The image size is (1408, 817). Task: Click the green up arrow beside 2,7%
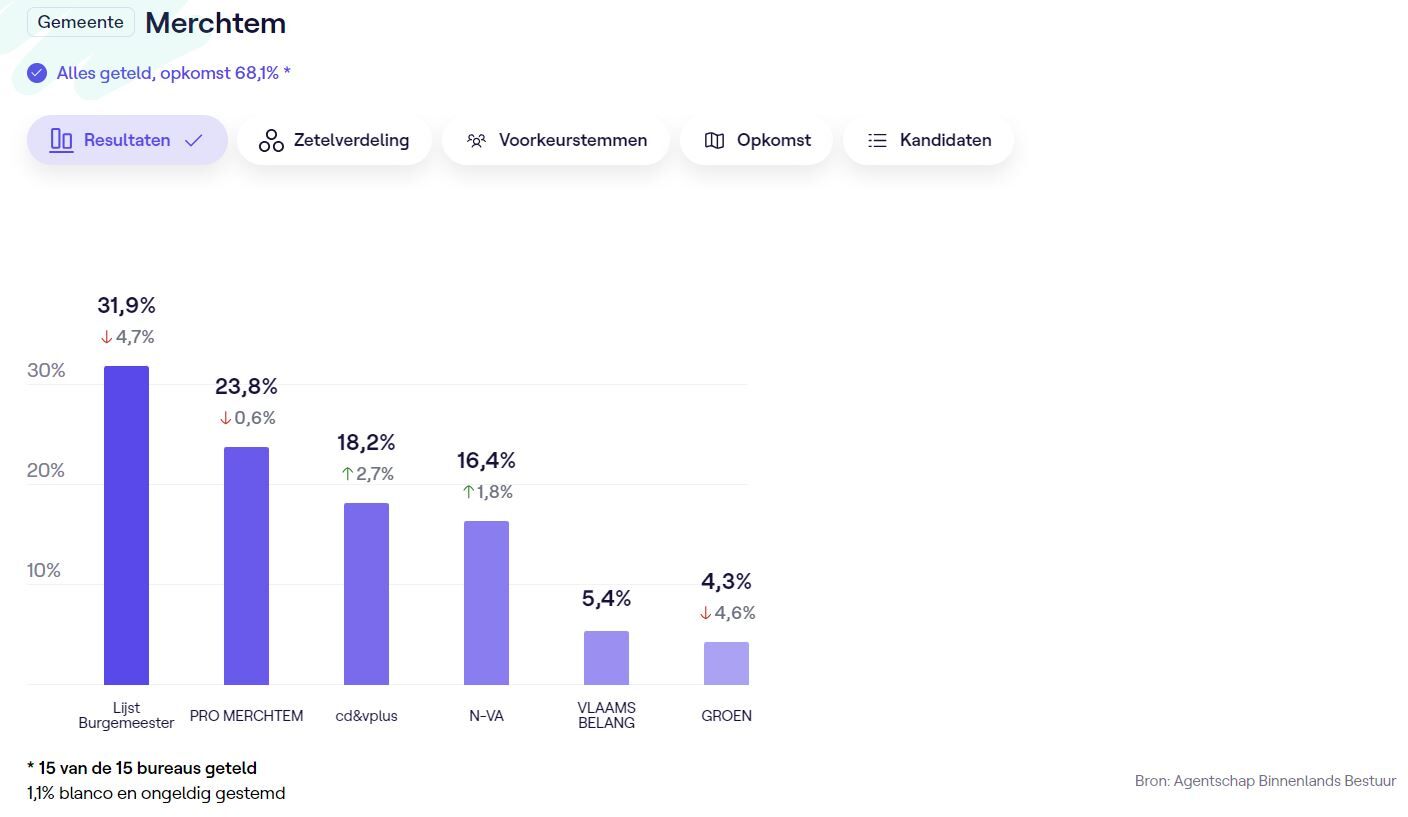point(347,474)
